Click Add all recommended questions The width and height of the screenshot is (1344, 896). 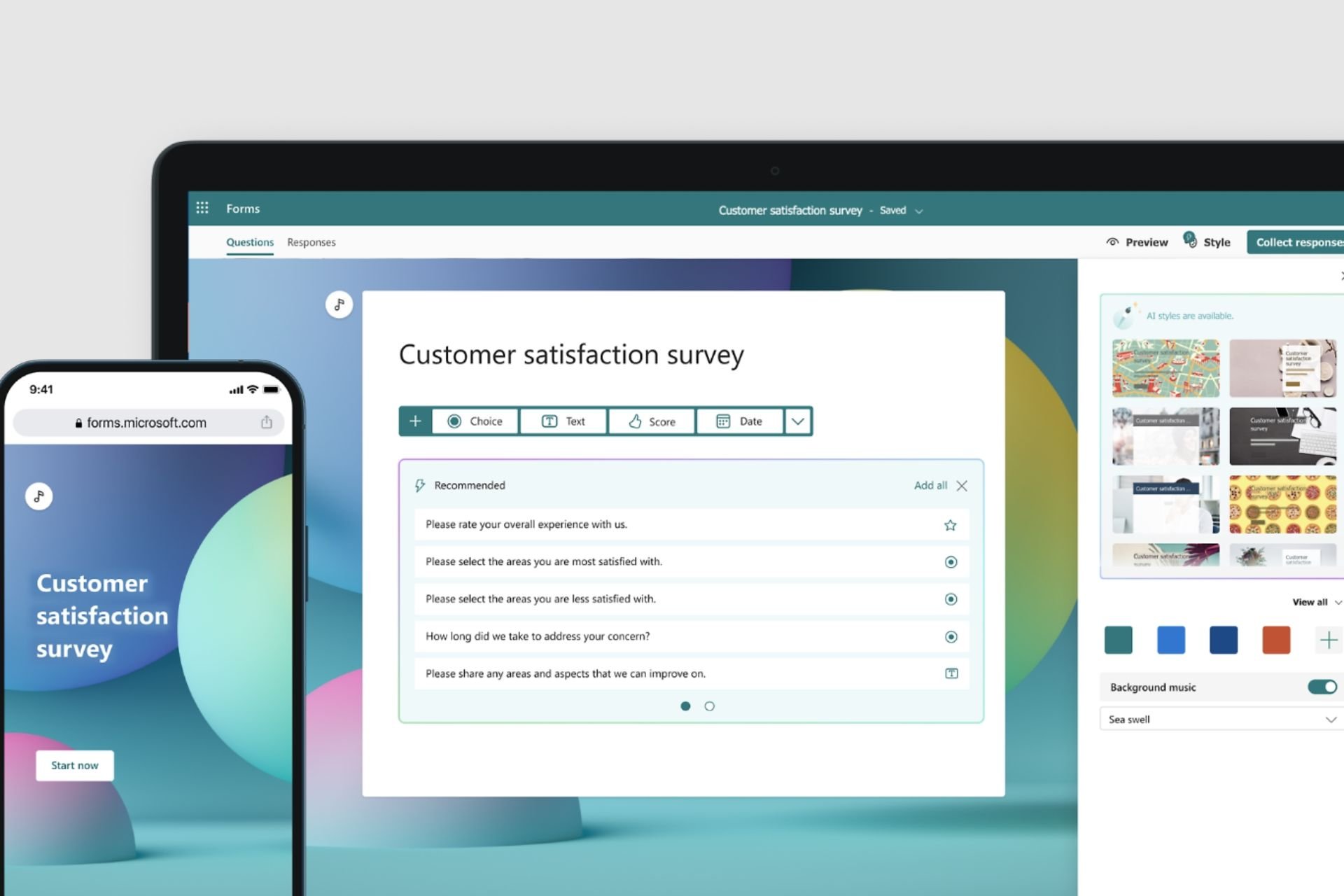point(930,486)
